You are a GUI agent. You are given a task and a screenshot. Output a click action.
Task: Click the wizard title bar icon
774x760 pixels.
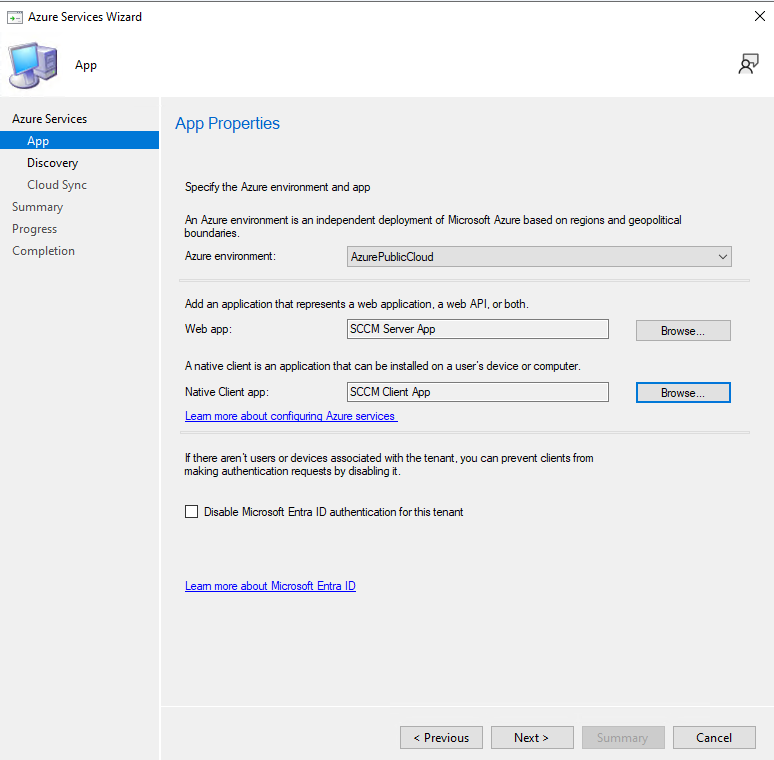pyautogui.click(x=15, y=16)
